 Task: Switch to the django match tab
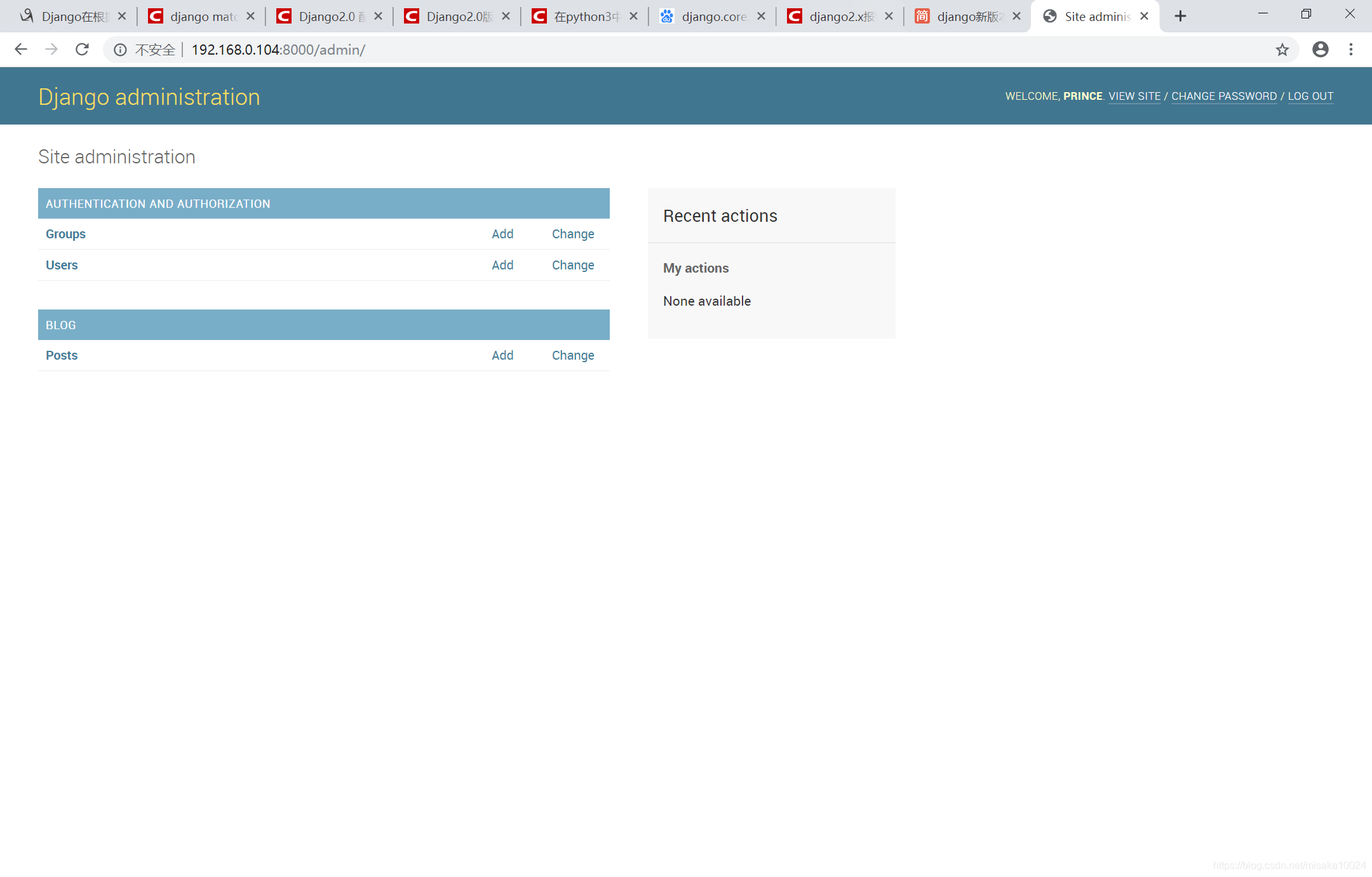202,17
